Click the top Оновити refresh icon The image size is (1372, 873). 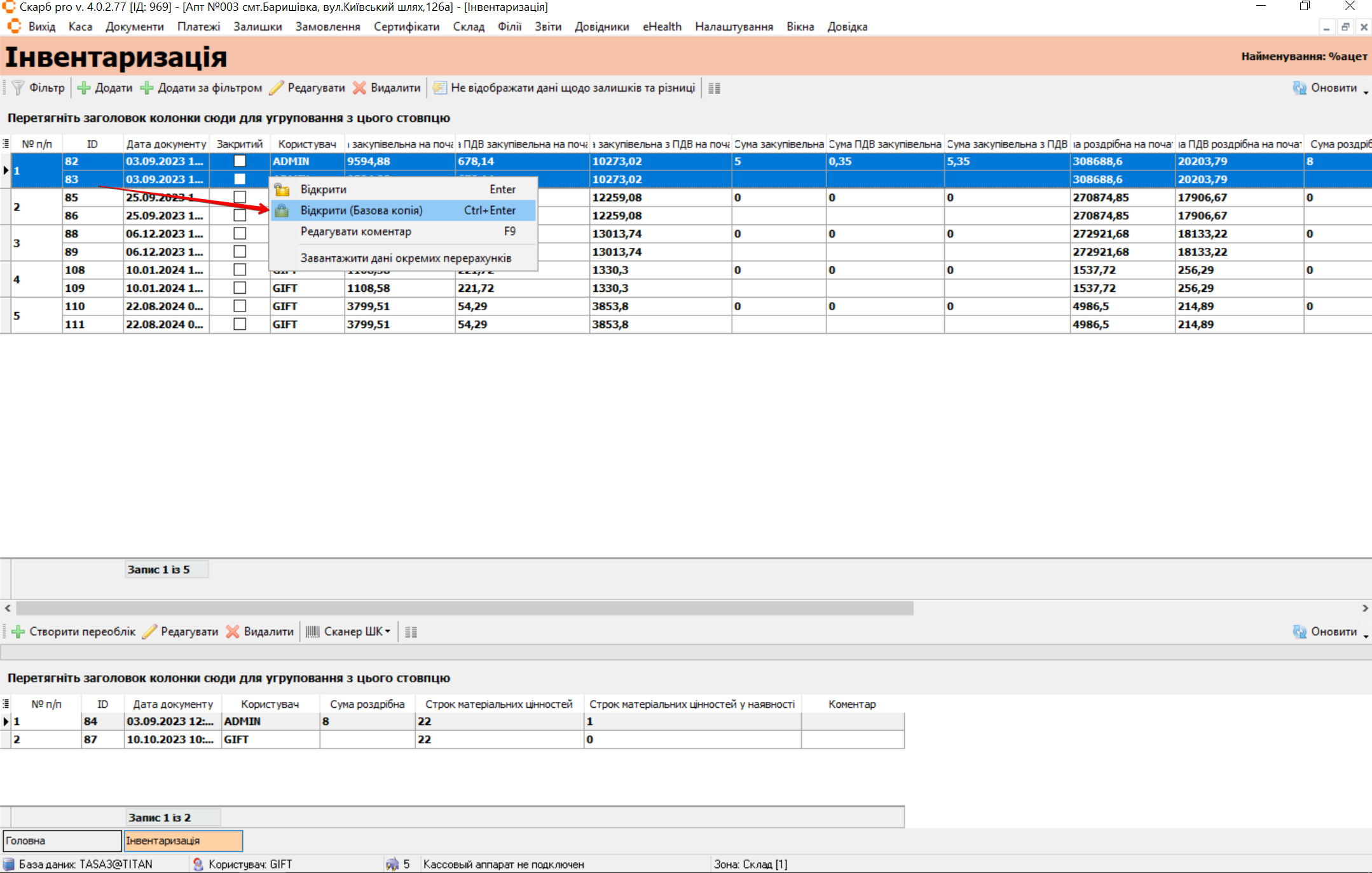[x=1300, y=88]
